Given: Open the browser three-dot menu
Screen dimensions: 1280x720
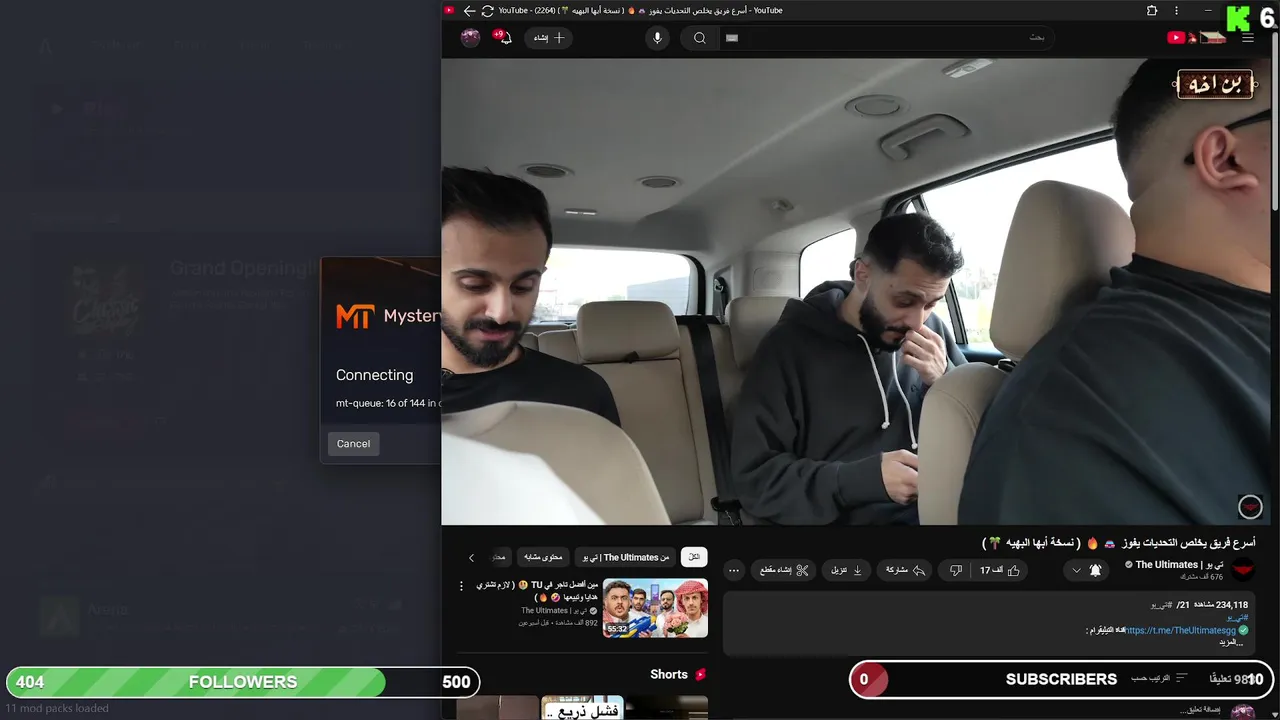Looking at the screenshot, I should point(1176,11).
